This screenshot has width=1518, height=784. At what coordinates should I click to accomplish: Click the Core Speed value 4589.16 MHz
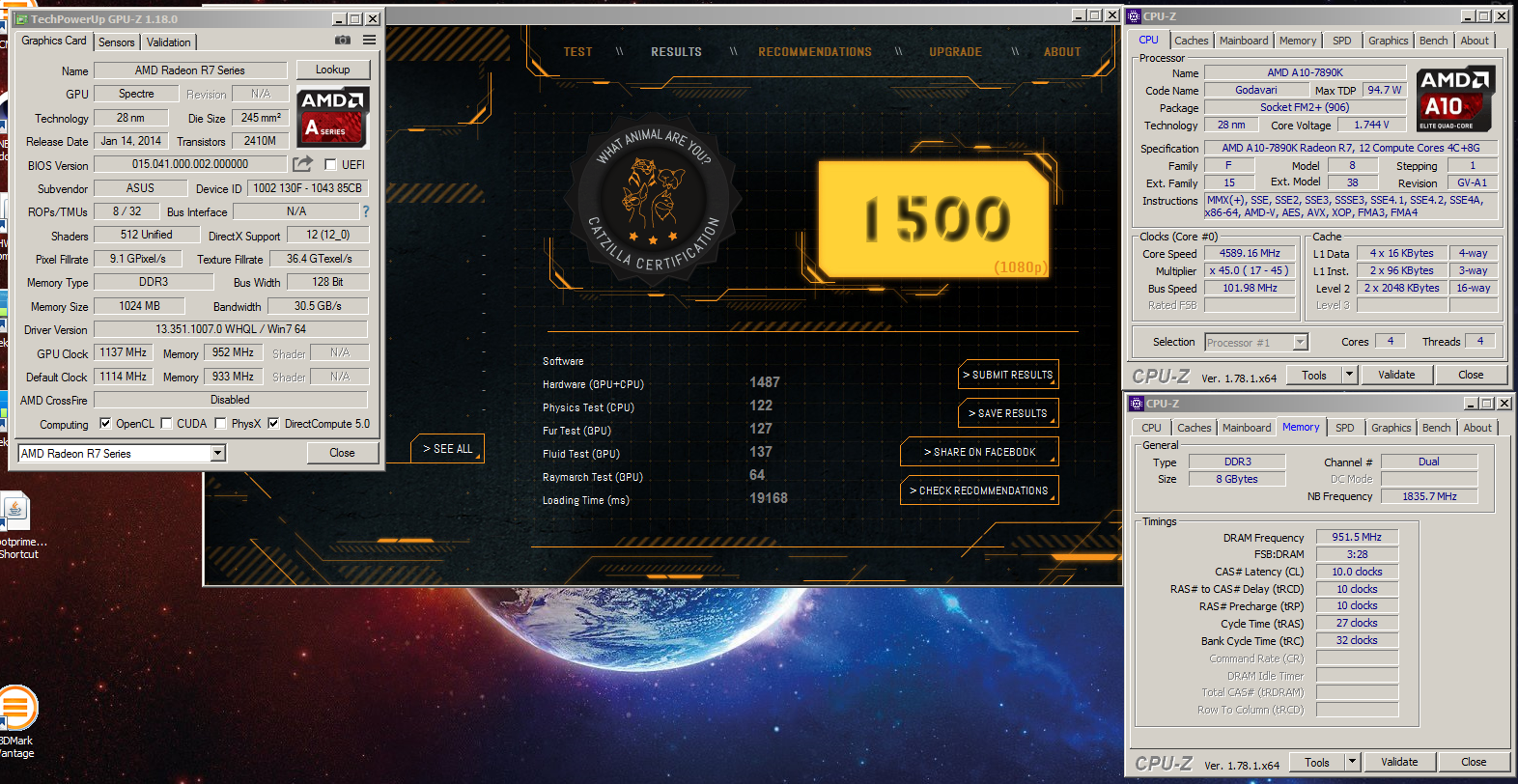click(x=1250, y=253)
